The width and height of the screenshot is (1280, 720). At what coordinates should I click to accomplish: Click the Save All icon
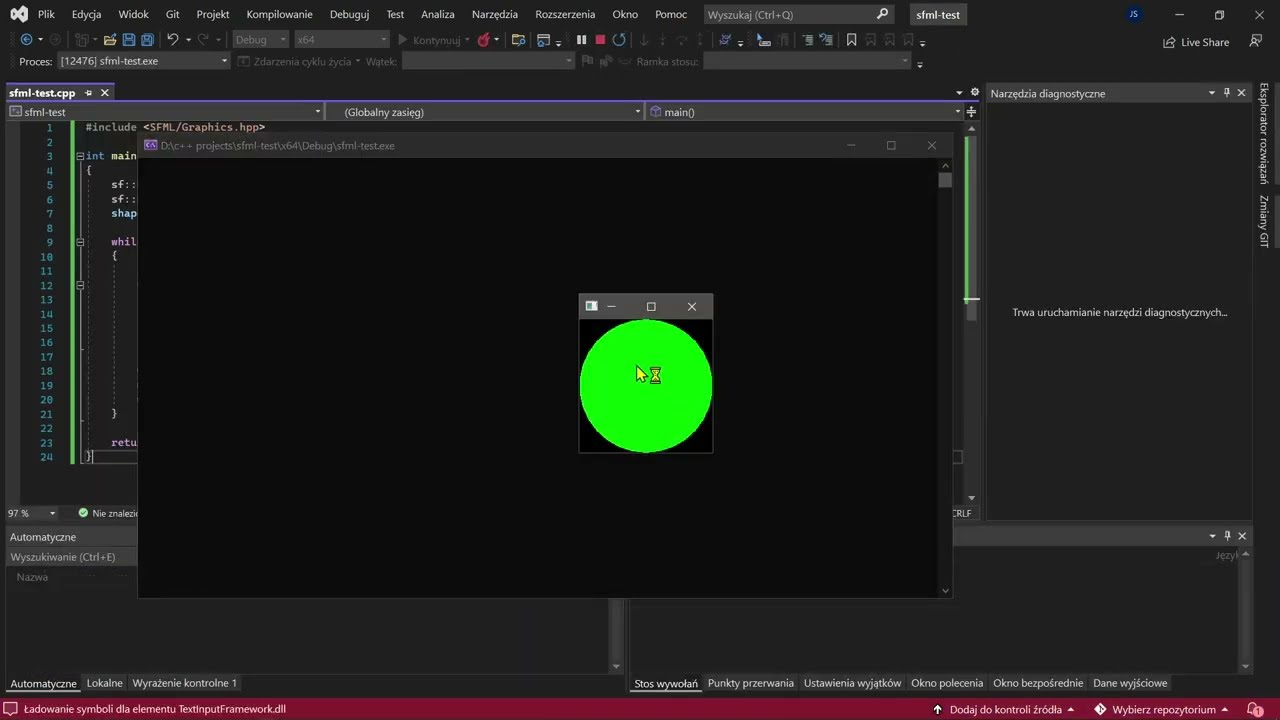click(x=147, y=40)
